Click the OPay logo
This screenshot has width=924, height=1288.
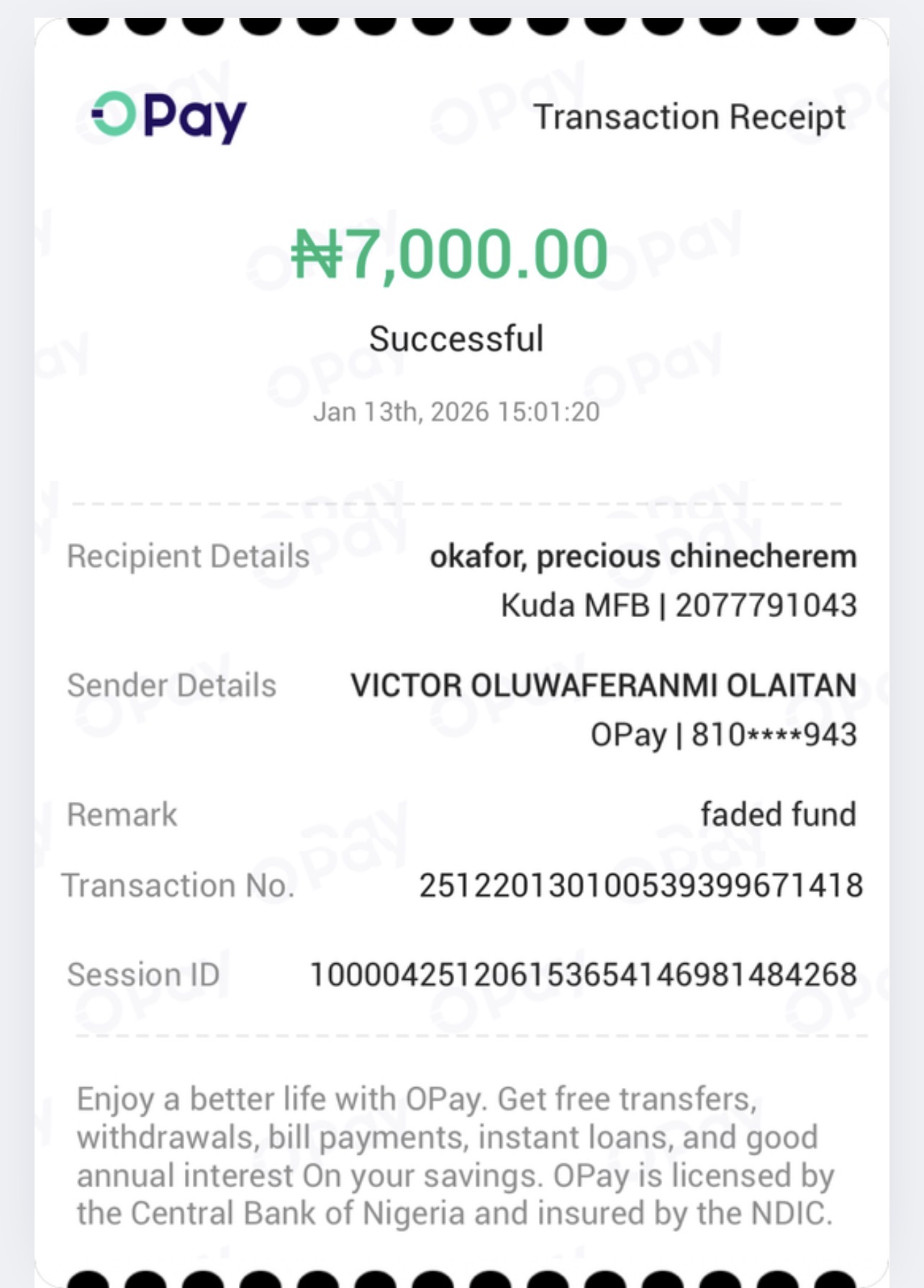pyautogui.click(x=169, y=117)
